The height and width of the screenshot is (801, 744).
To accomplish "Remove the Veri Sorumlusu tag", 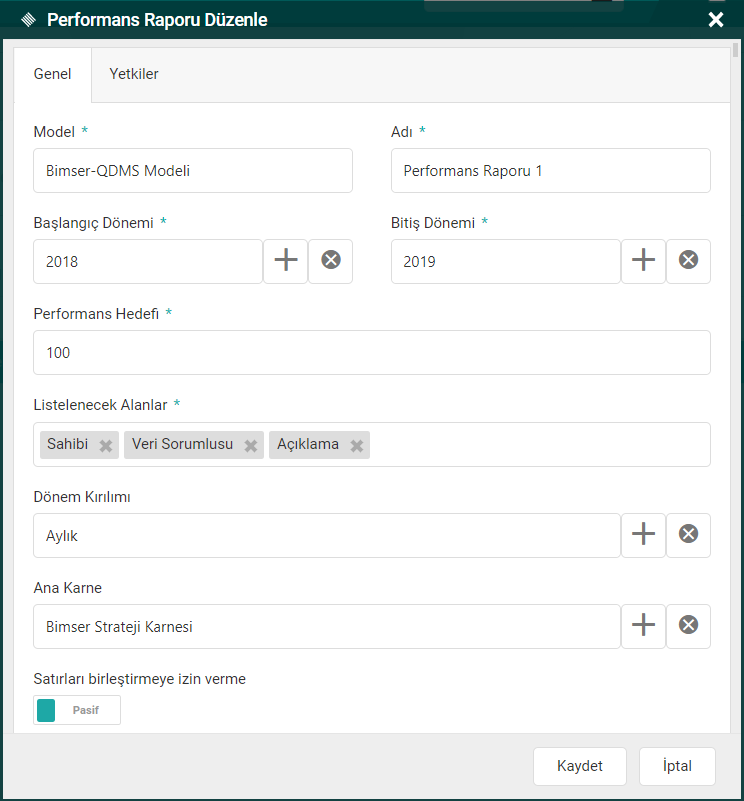I will (251, 446).
